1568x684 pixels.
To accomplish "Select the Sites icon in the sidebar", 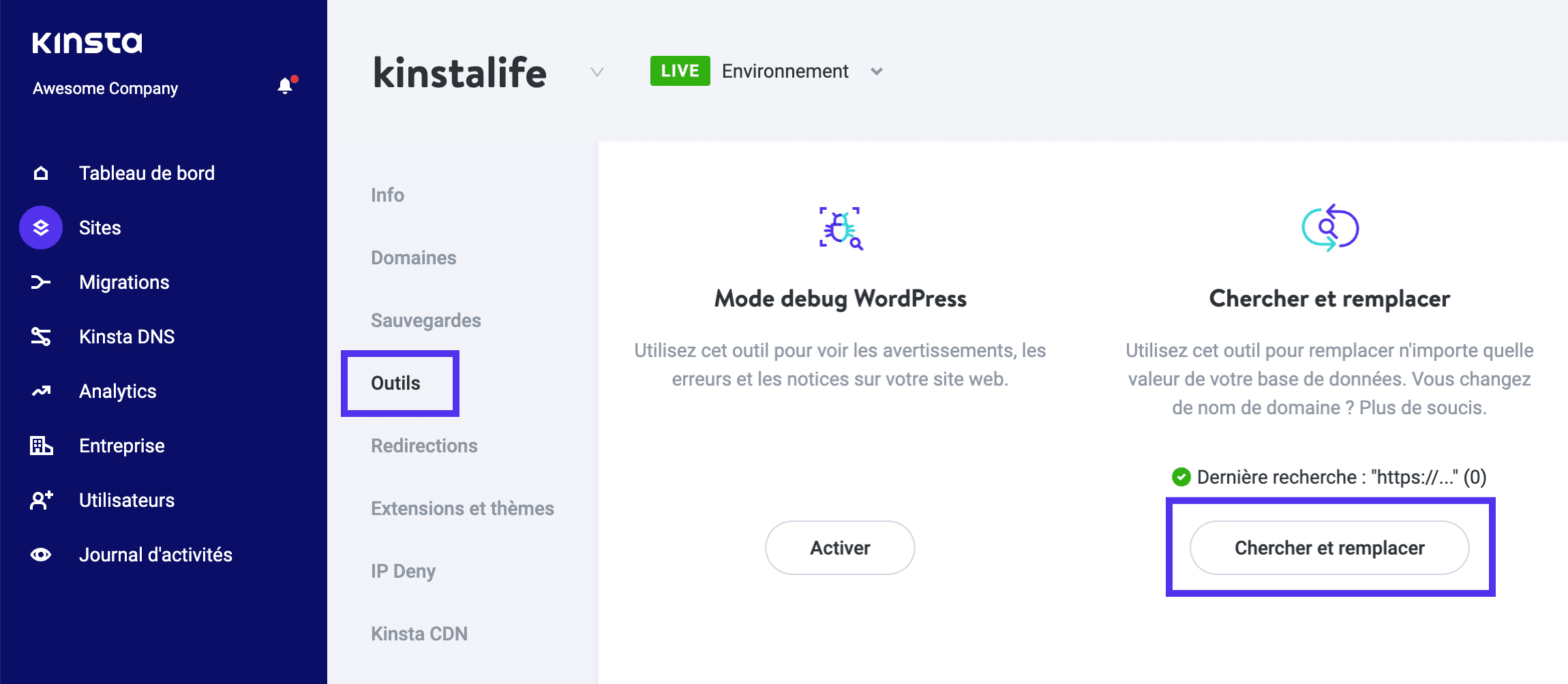I will click(x=40, y=228).
